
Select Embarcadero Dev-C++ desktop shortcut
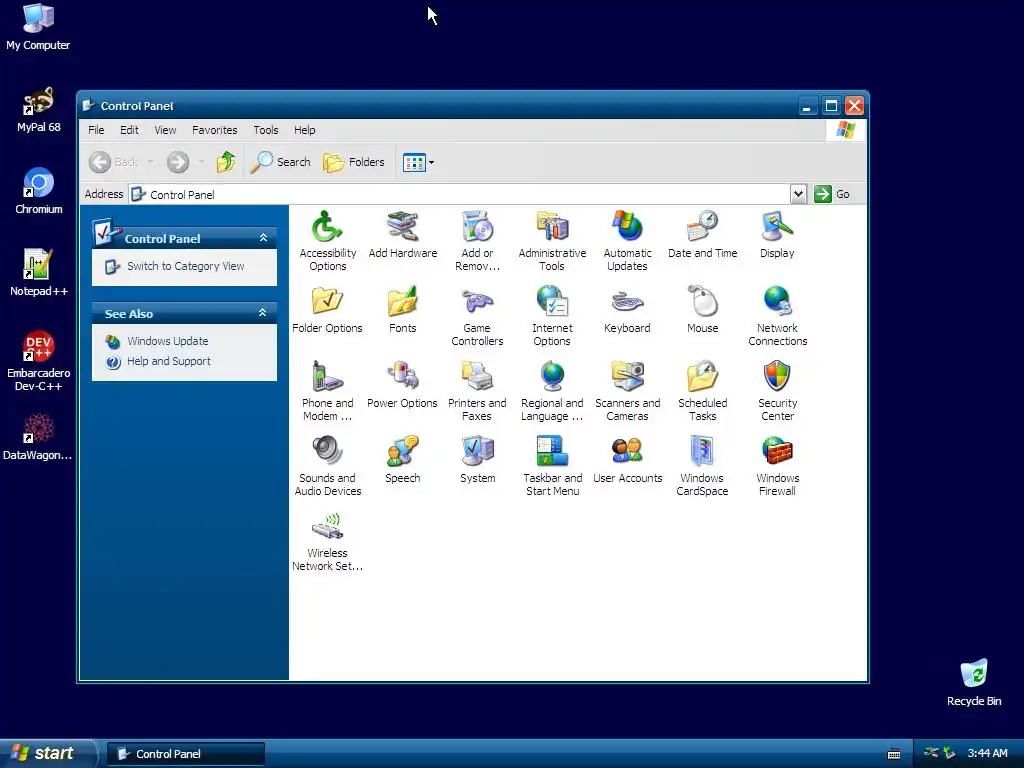[x=39, y=360]
